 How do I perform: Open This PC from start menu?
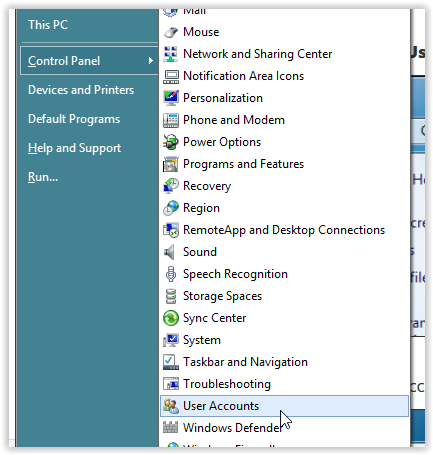[x=48, y=25]
